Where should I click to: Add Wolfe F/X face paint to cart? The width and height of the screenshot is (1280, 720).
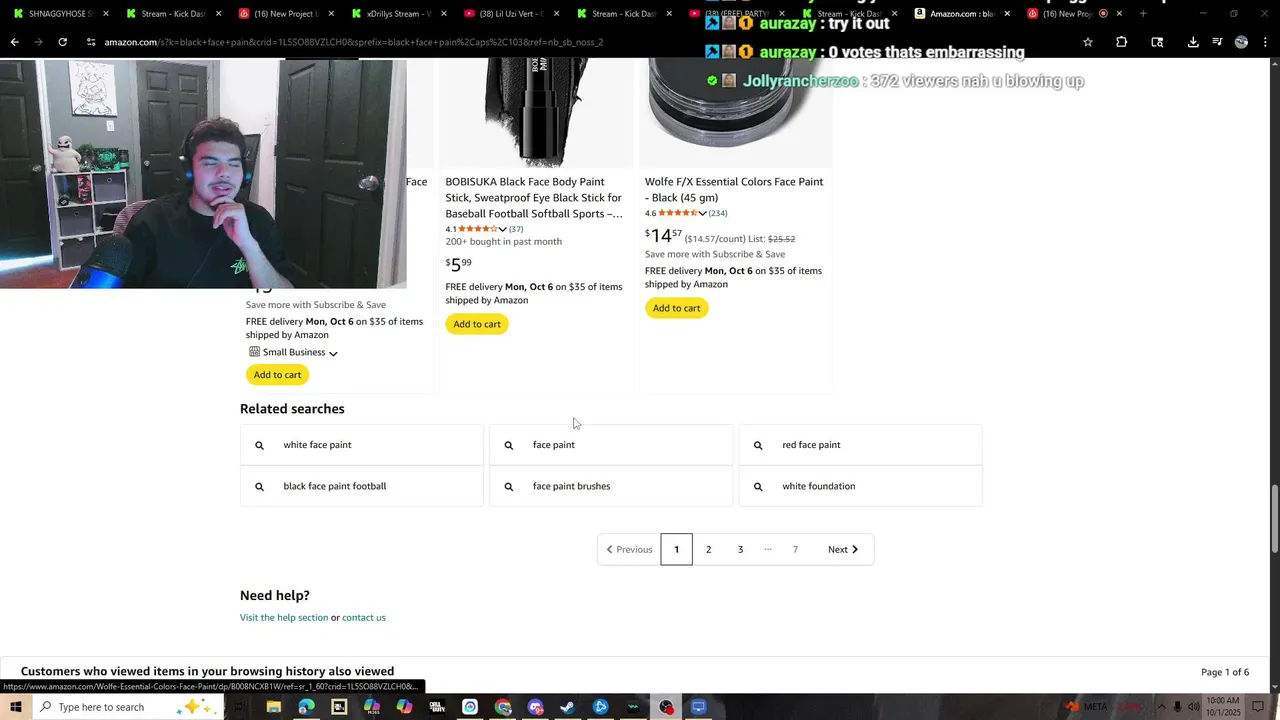pyautogui.click(x=677, y=308)
